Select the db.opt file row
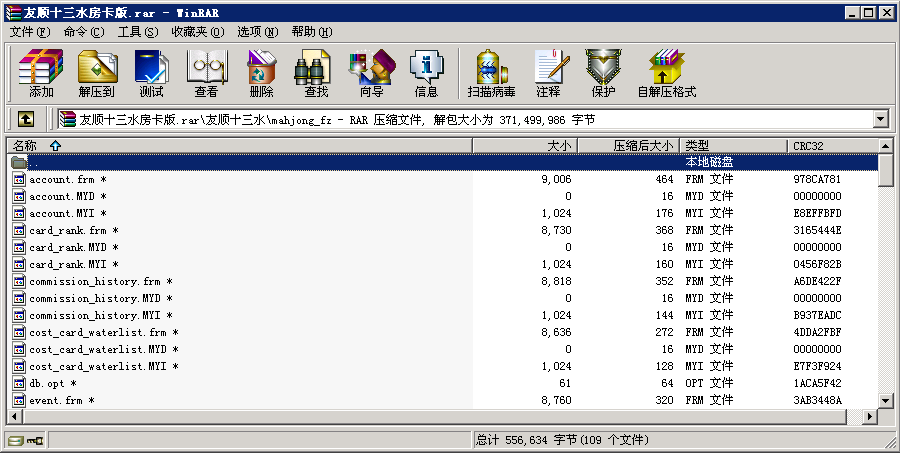This screenshot has height=453, width=900. [x=52, y=384]
